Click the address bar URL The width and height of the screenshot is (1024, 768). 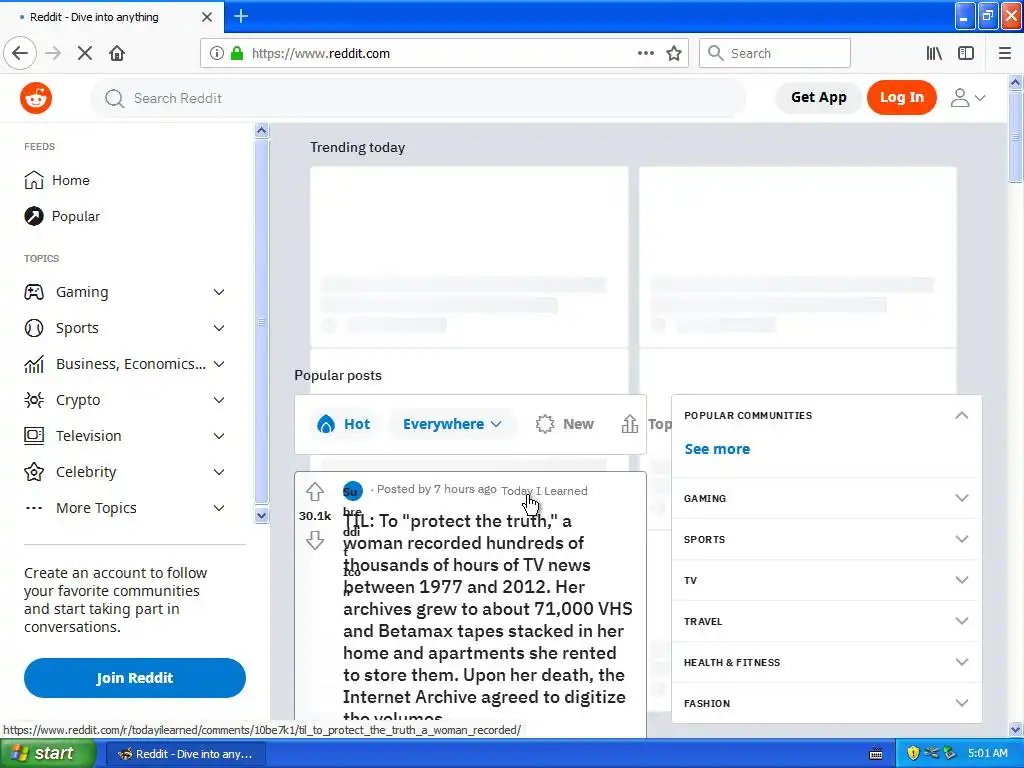[x=321, y=54]
